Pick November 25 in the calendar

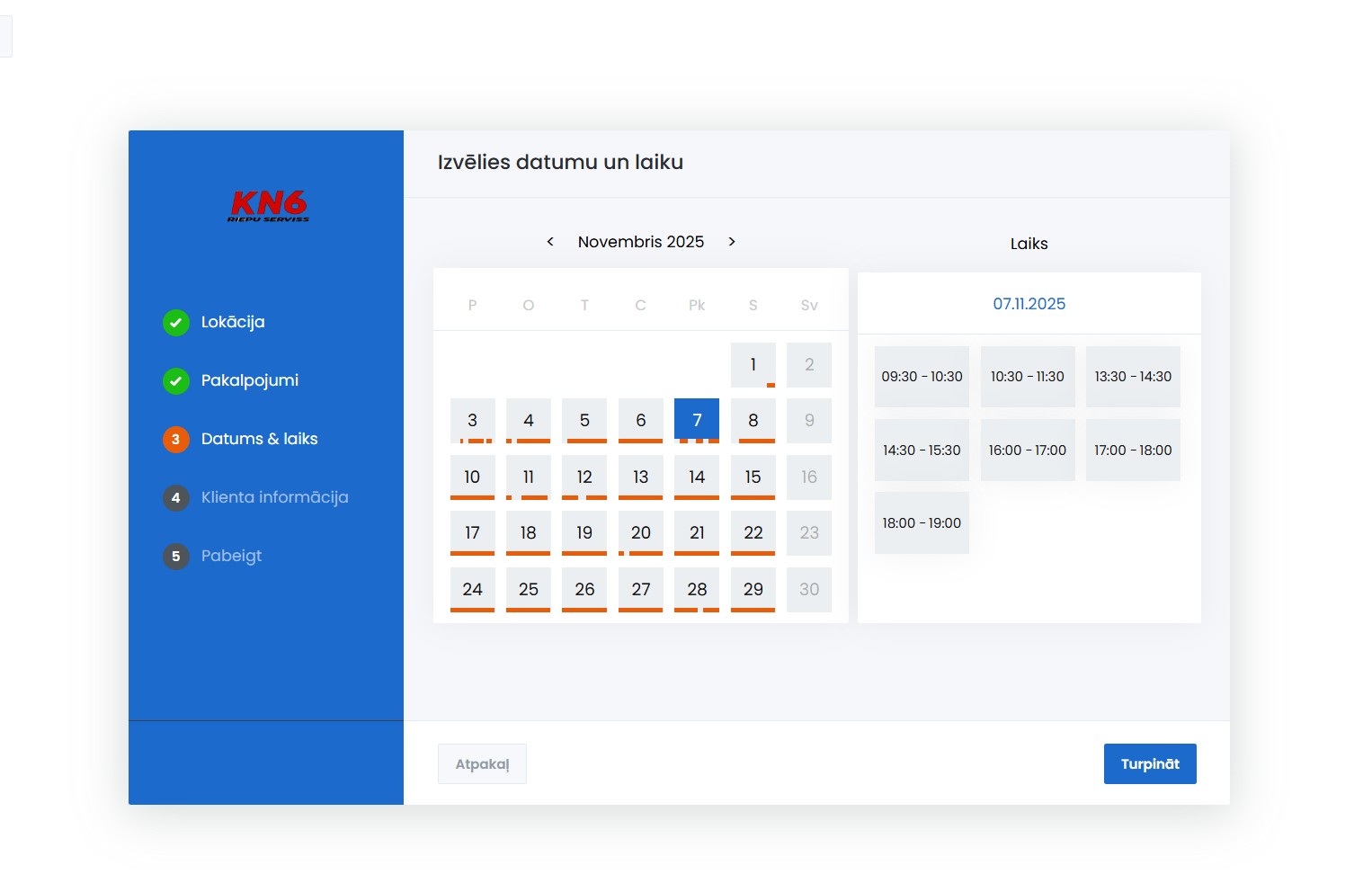[529, 589]
